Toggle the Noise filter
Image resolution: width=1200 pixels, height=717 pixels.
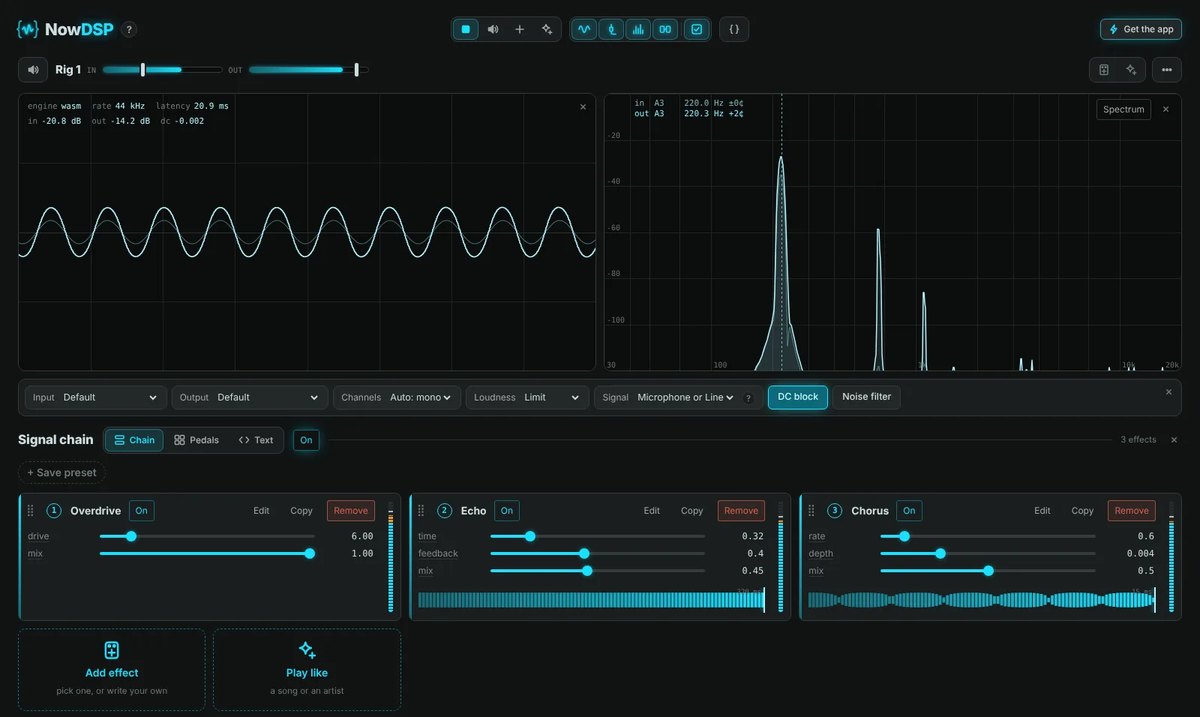(866, 397)
